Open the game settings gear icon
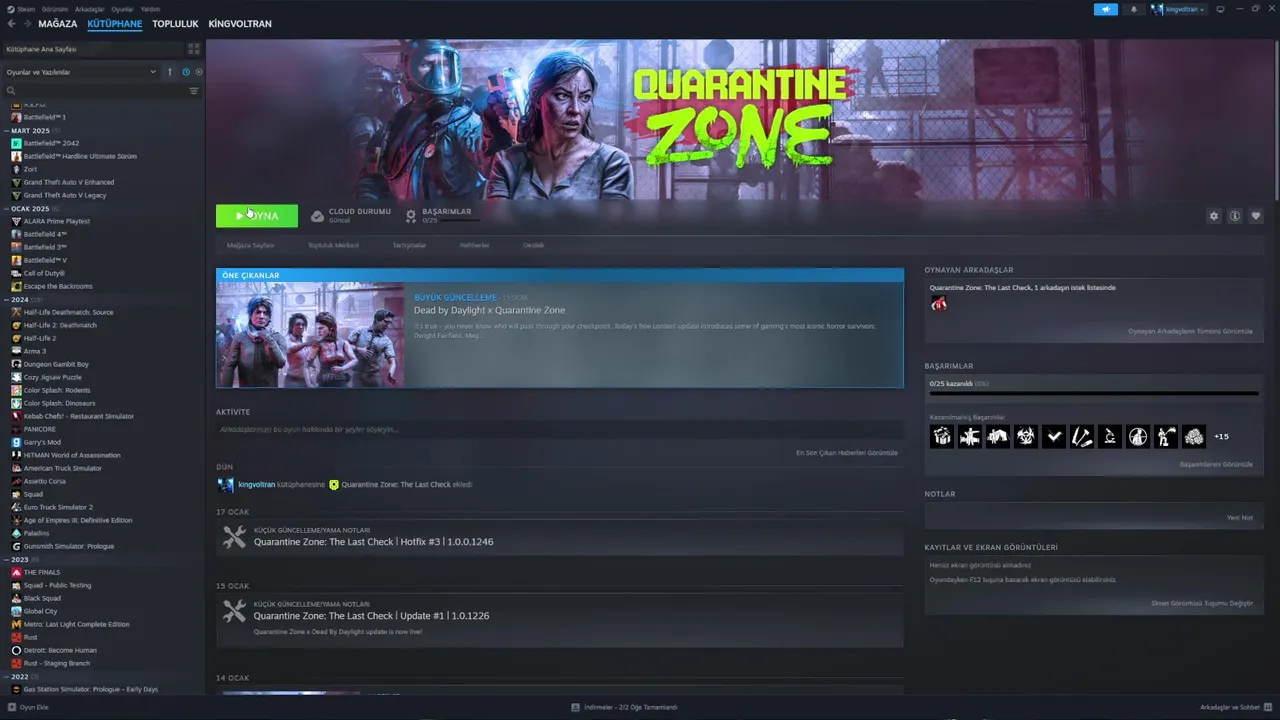Image resolution: width=1280 pixels, height=720 pixels. pyautogui.click(x=1214, y=216)
